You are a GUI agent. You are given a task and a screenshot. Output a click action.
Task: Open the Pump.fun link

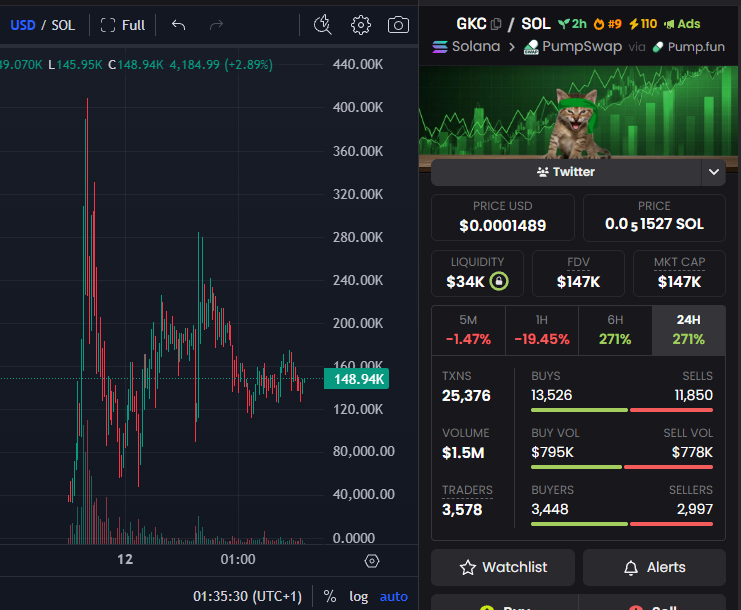point(689,46)
